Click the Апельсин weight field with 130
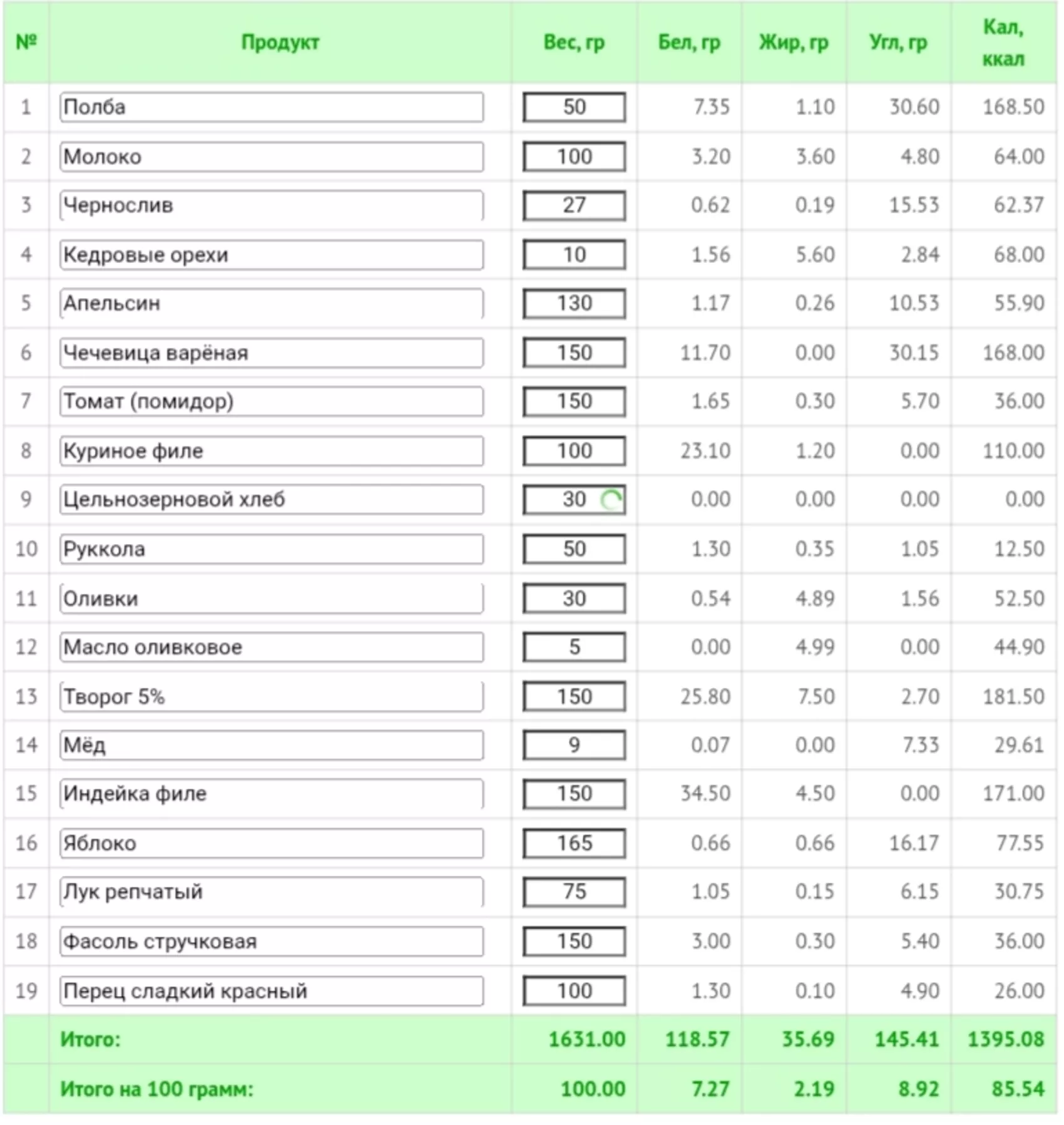Viewport: 1064px width, 1125px height. [x=575, y=304]
